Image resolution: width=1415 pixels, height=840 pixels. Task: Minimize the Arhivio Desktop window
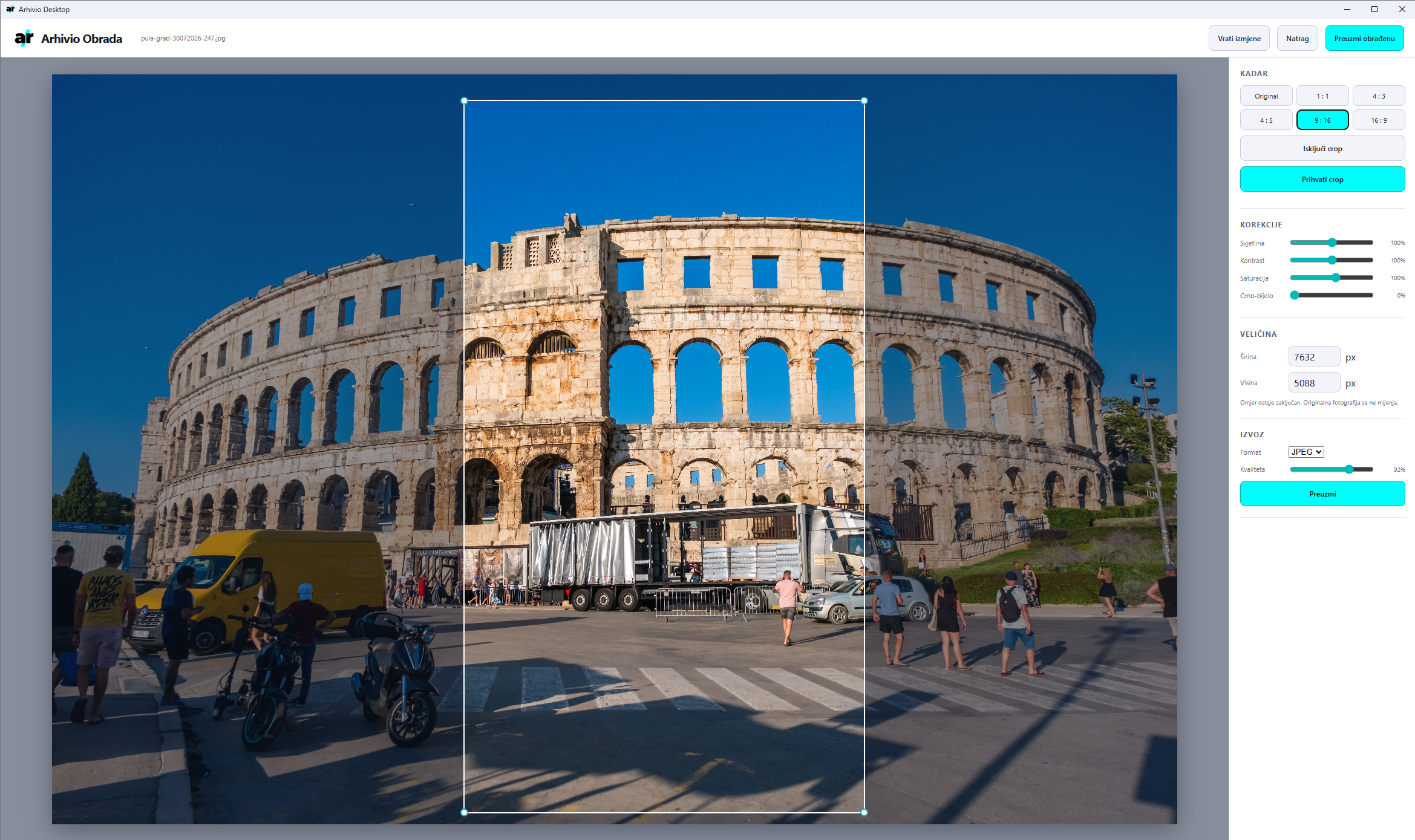tap(1347, 9)
